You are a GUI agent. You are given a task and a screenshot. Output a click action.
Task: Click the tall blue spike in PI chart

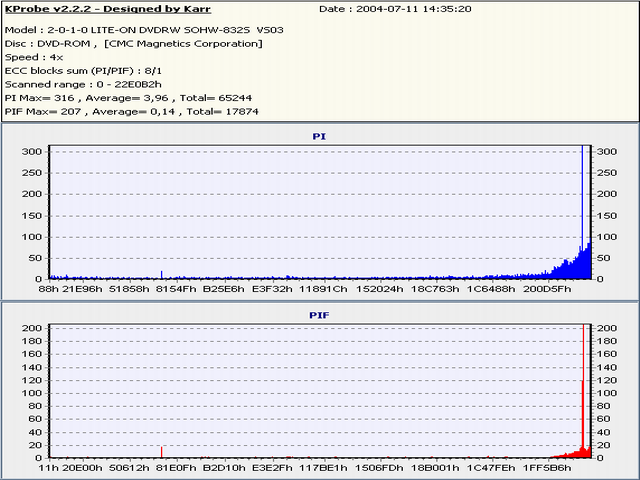(582, 200)
